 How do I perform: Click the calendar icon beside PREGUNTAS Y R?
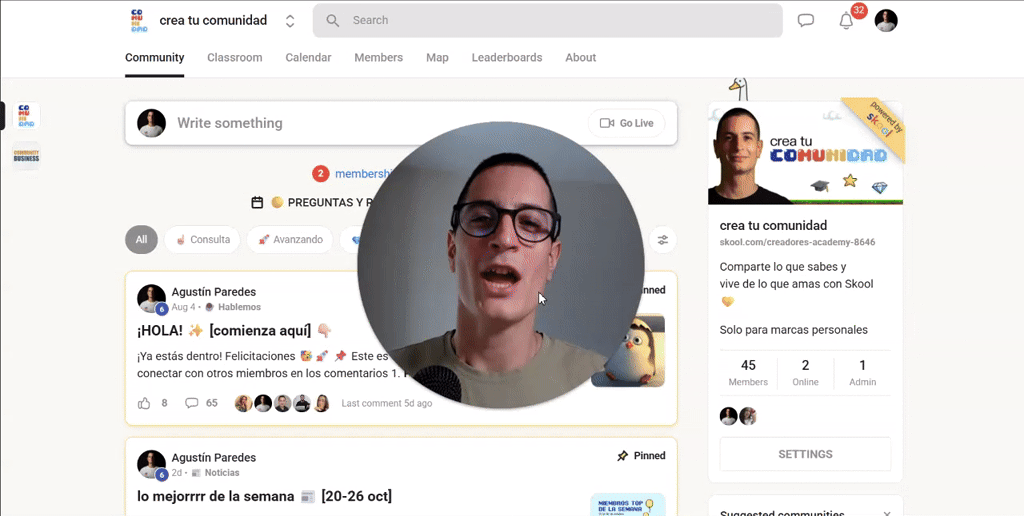257,202
